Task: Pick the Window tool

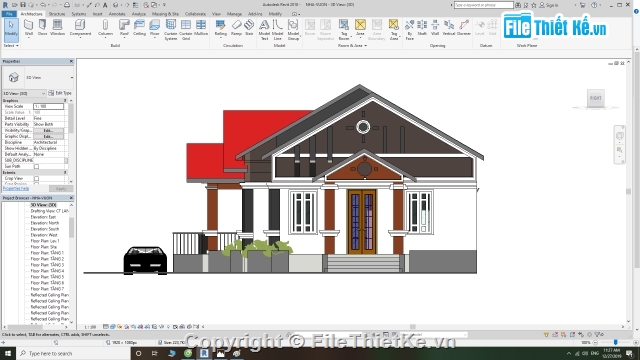Action: pos(58,28)
